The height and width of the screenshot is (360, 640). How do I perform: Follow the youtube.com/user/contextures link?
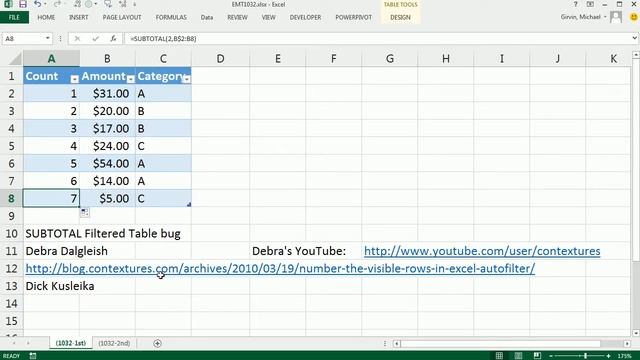(482, 251)
